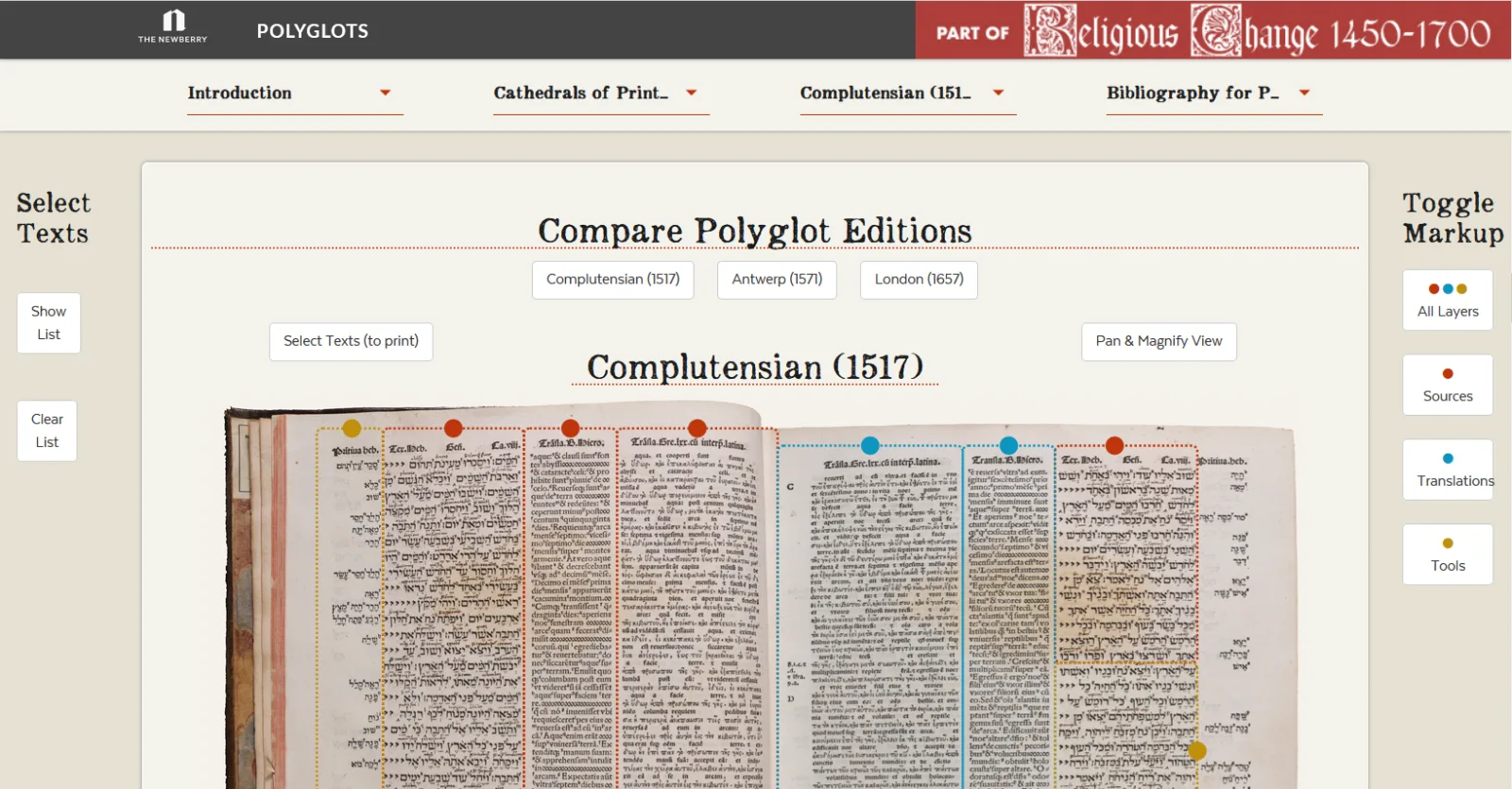This screenshot has width=1512, height=789.
Task: Click red marker above left Hebrew column
Action: 454,428
